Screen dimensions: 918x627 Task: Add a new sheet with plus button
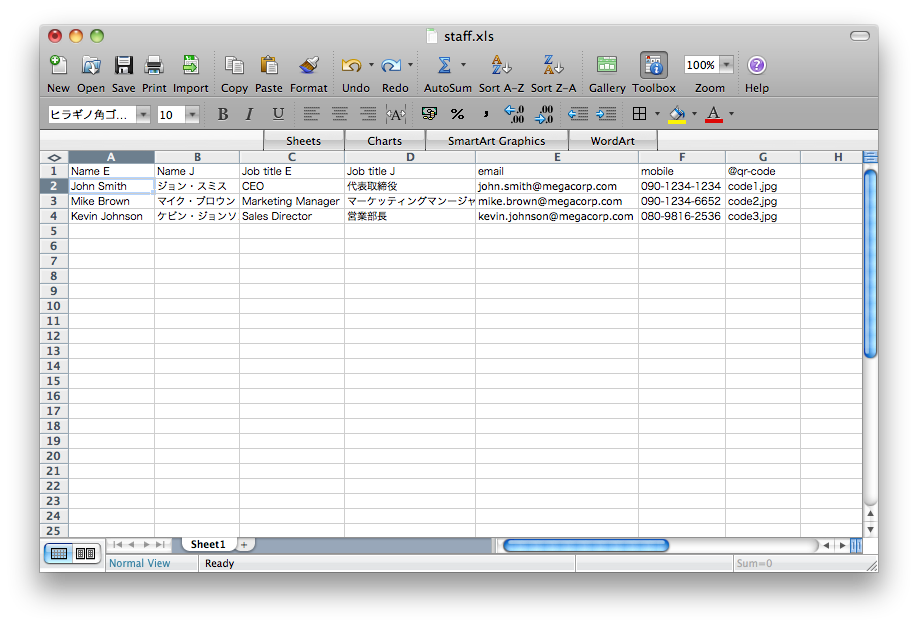coord(243,544)
